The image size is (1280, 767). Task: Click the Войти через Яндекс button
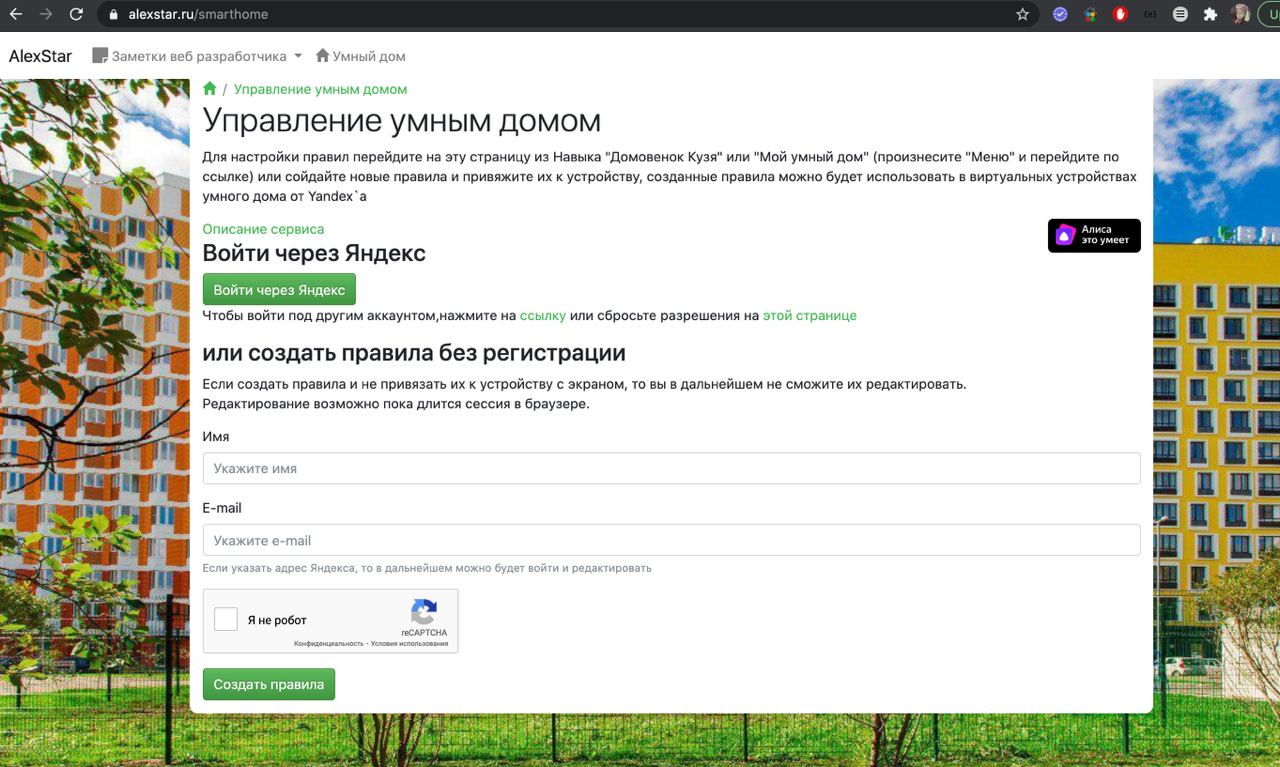279,290
